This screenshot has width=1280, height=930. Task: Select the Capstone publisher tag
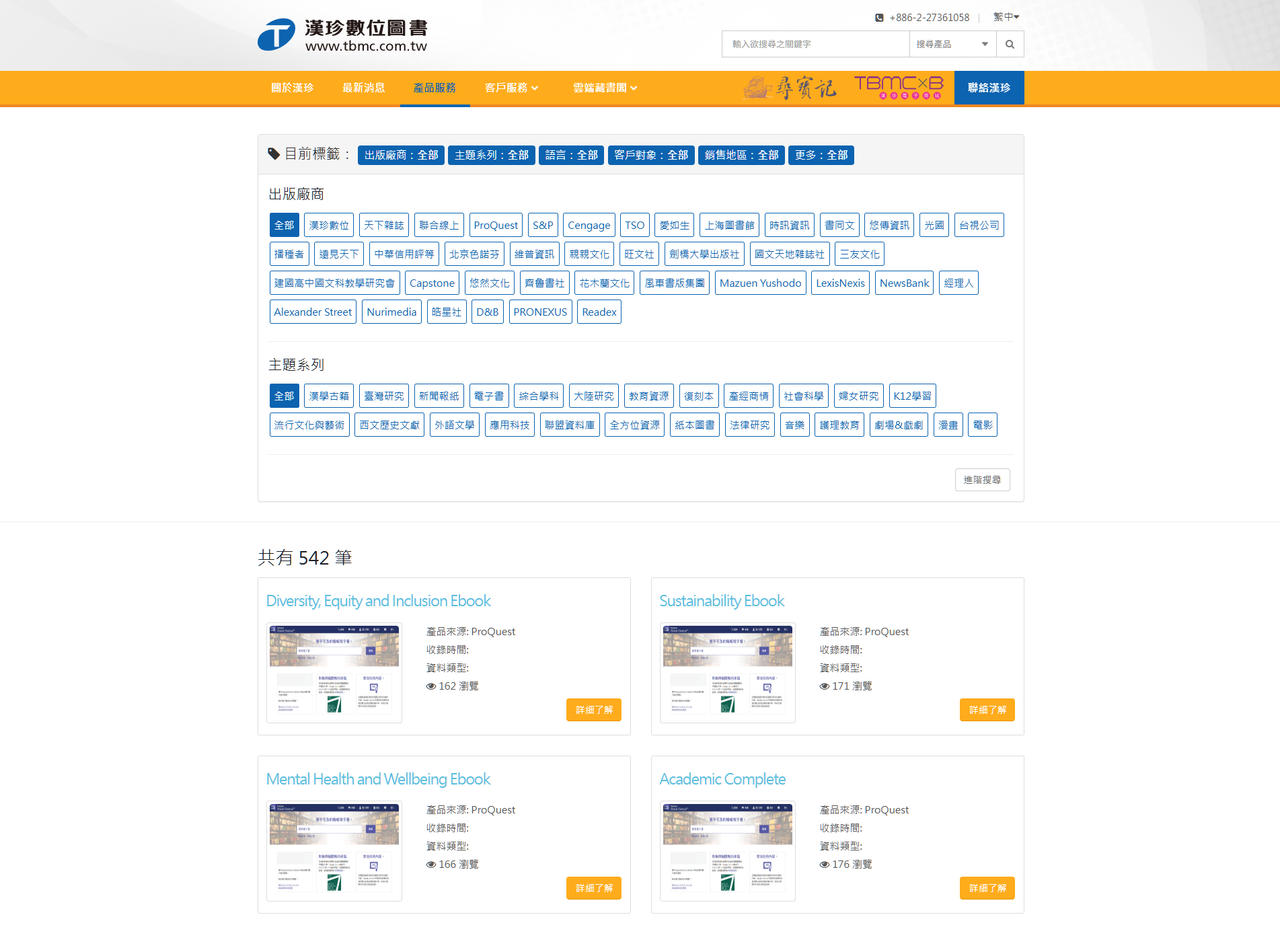432,283
